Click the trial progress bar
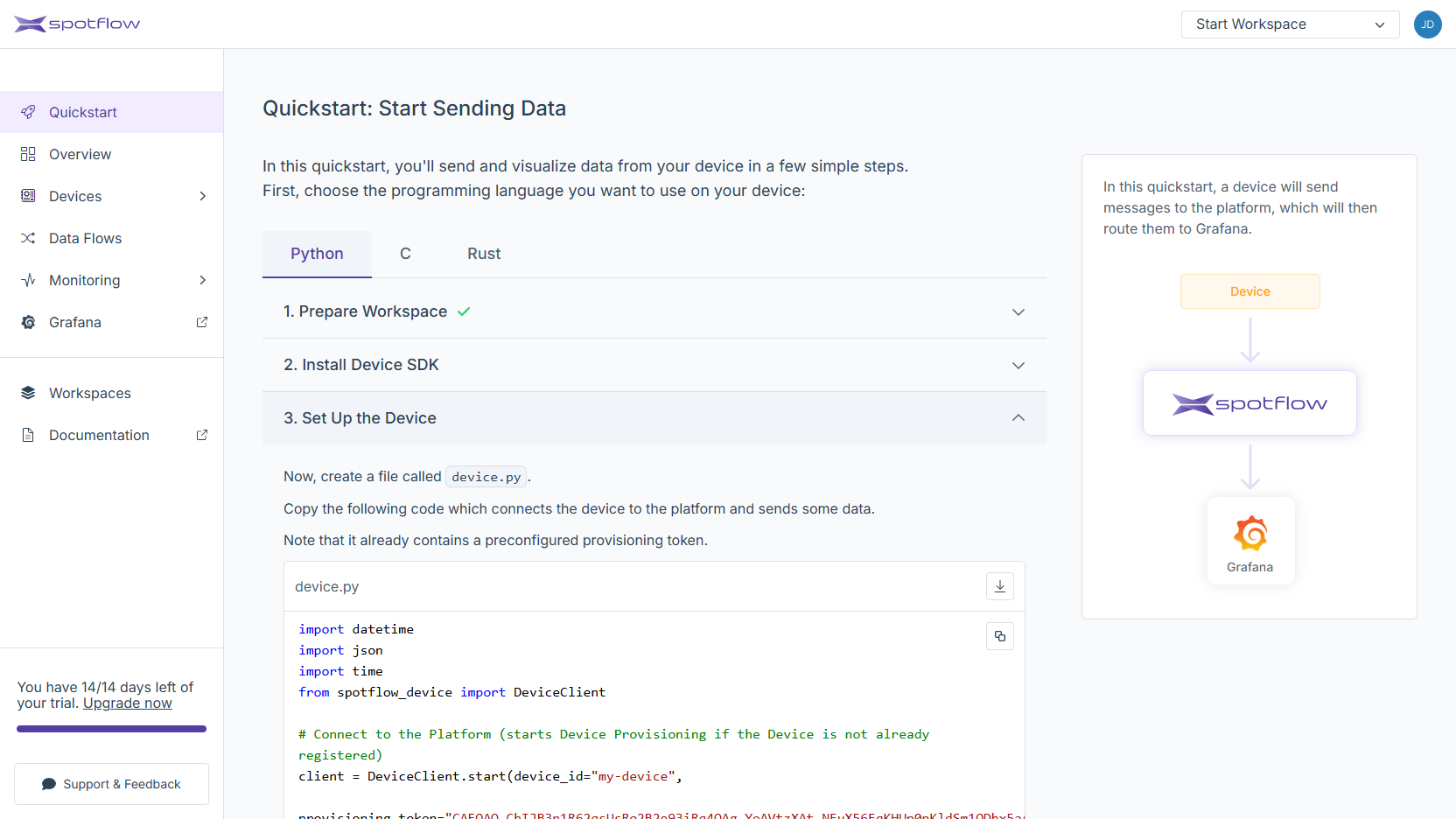The height and width of the screenshot is (819, 1456). tap(111, 729)
